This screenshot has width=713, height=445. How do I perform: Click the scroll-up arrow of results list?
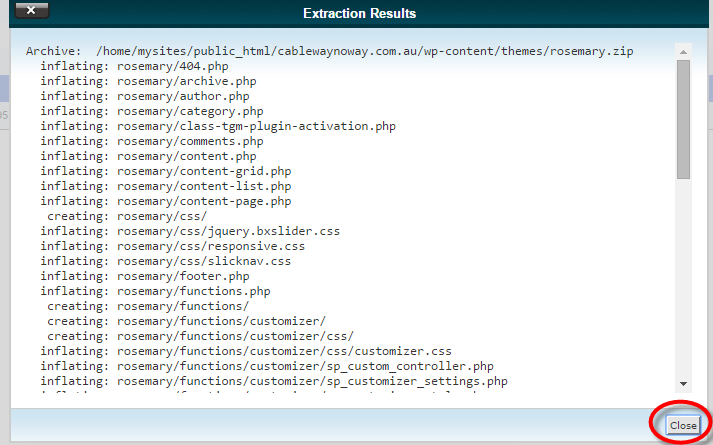(683, 49)
